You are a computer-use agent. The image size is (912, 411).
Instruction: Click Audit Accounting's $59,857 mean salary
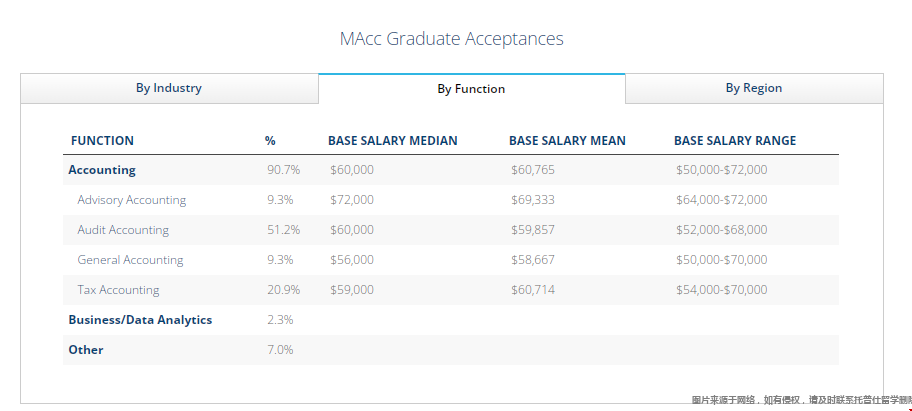click(532, 230)
